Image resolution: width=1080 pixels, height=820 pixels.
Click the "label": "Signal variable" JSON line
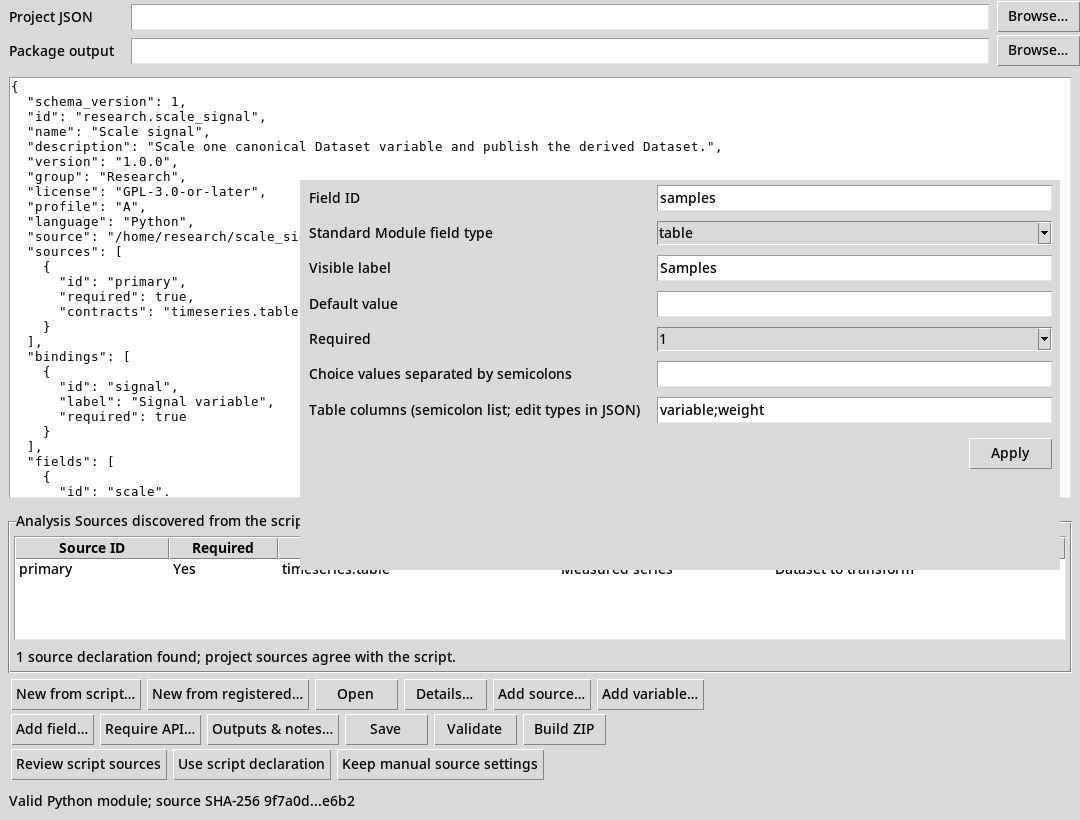[167, 402]
